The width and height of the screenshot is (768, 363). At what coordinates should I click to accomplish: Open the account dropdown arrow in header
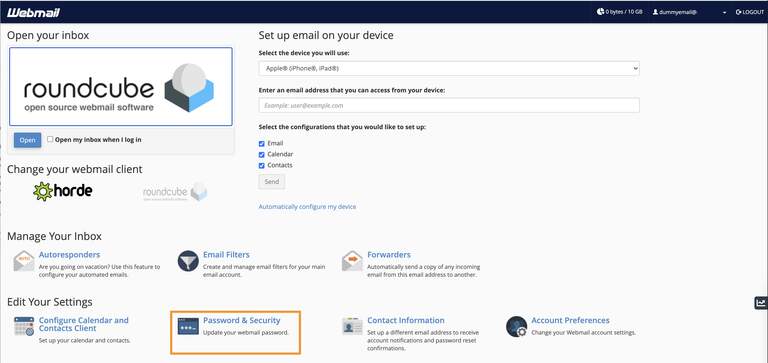[724, 13]
